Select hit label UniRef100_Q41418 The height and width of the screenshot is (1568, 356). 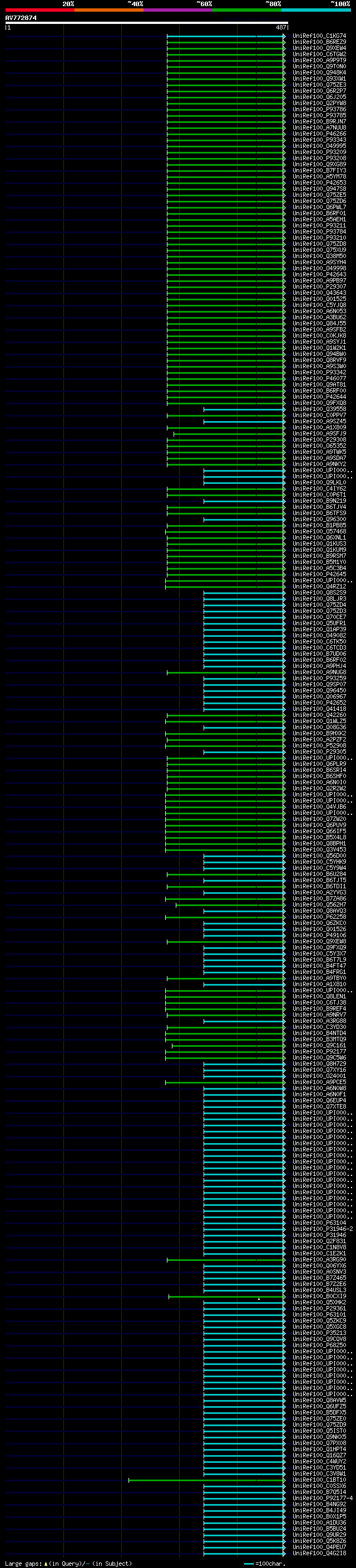(319, 709)
